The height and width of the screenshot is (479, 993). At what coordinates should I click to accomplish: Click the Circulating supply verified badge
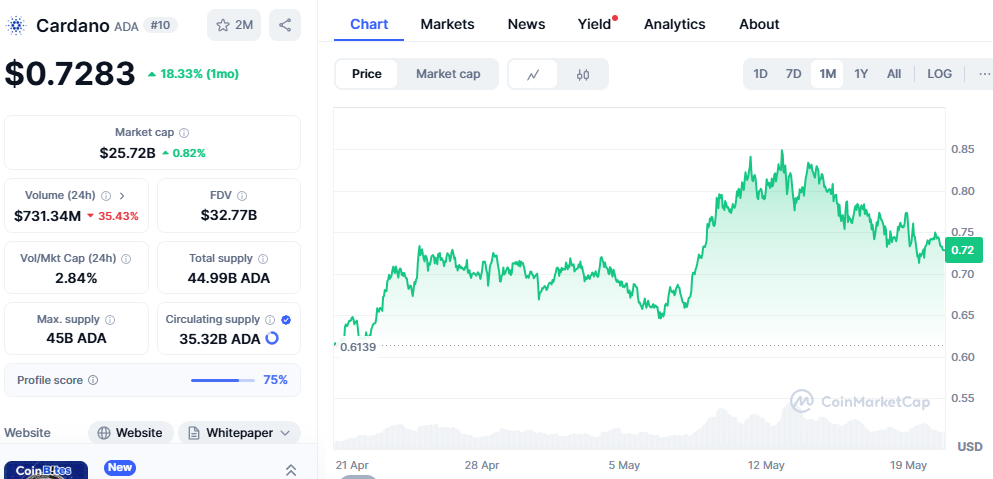286,320
